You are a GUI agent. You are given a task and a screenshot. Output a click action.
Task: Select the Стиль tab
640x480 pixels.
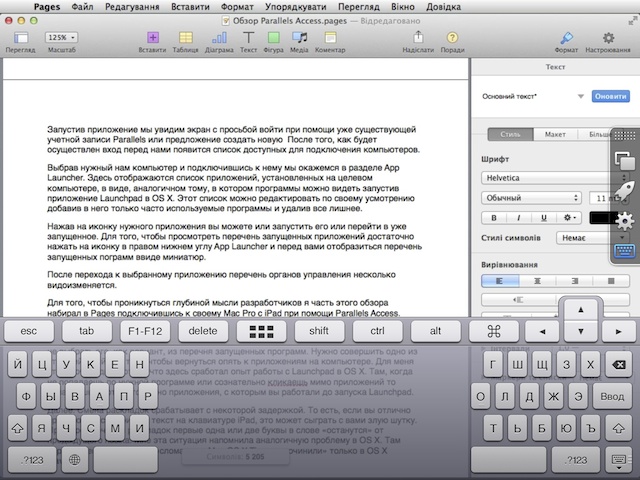511,134
